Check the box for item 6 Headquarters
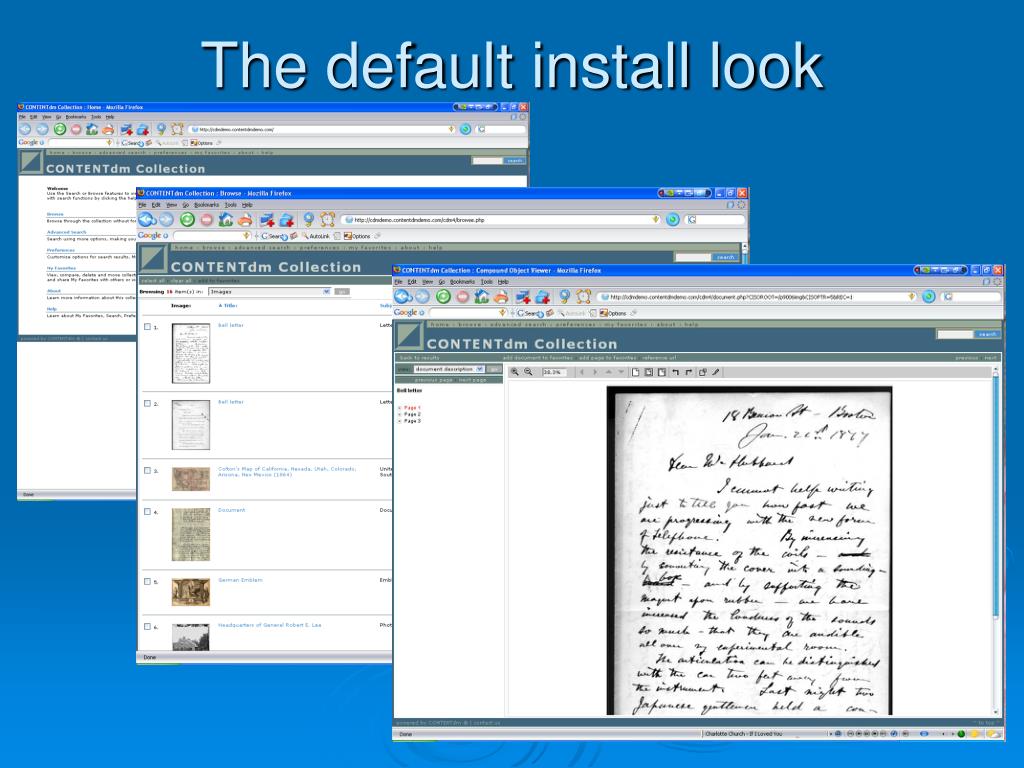Screen dimensions: 1024x768 click(148, 627)
